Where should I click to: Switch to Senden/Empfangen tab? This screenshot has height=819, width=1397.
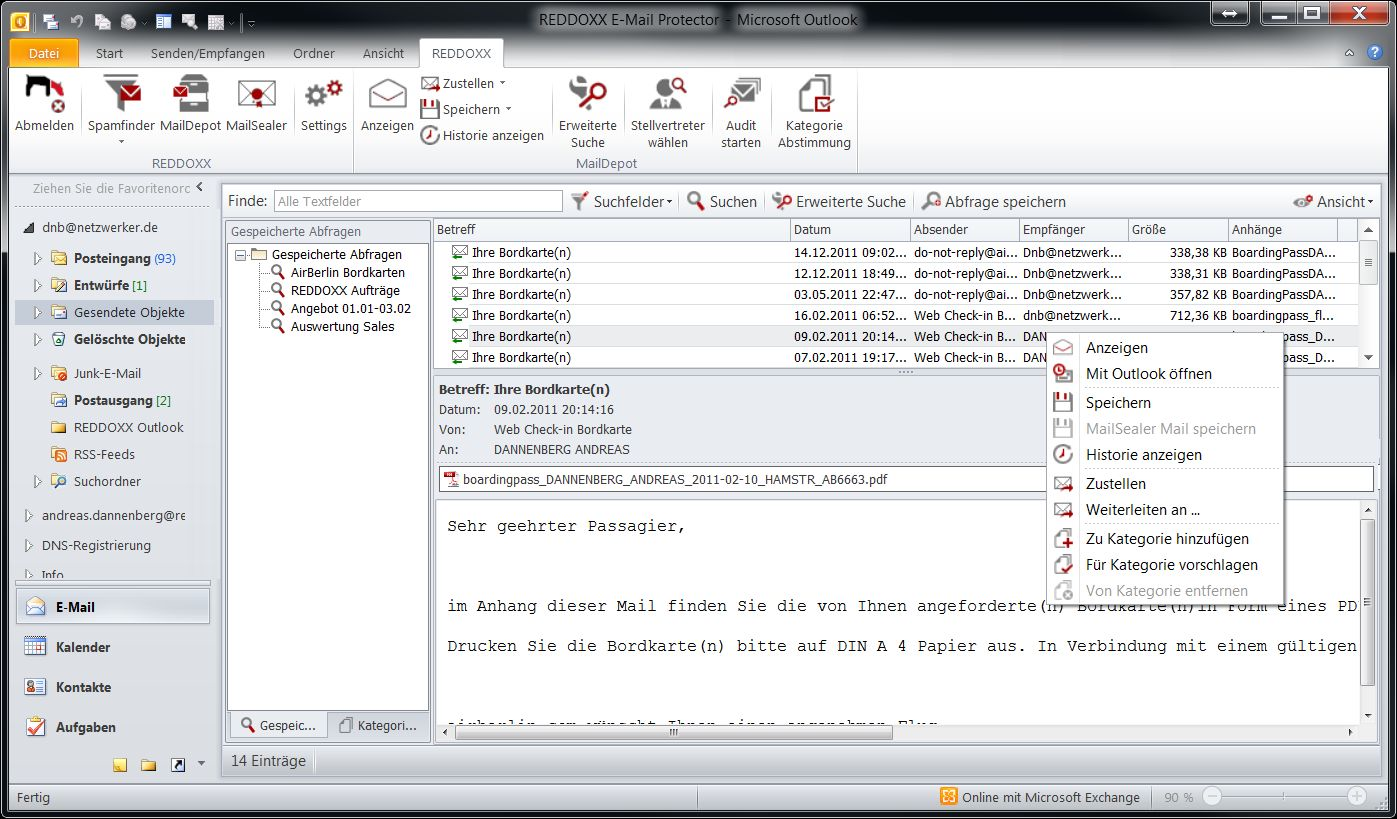click(208, 53)
